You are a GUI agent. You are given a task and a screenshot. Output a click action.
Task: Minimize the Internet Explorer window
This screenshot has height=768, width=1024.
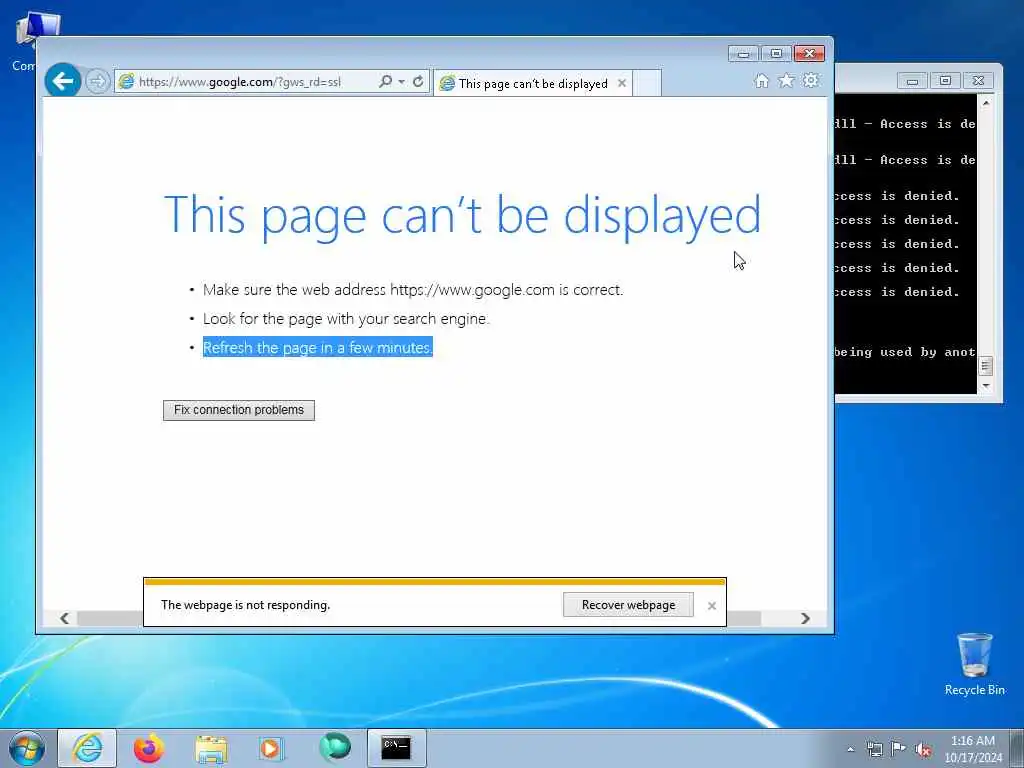(743, 54)
